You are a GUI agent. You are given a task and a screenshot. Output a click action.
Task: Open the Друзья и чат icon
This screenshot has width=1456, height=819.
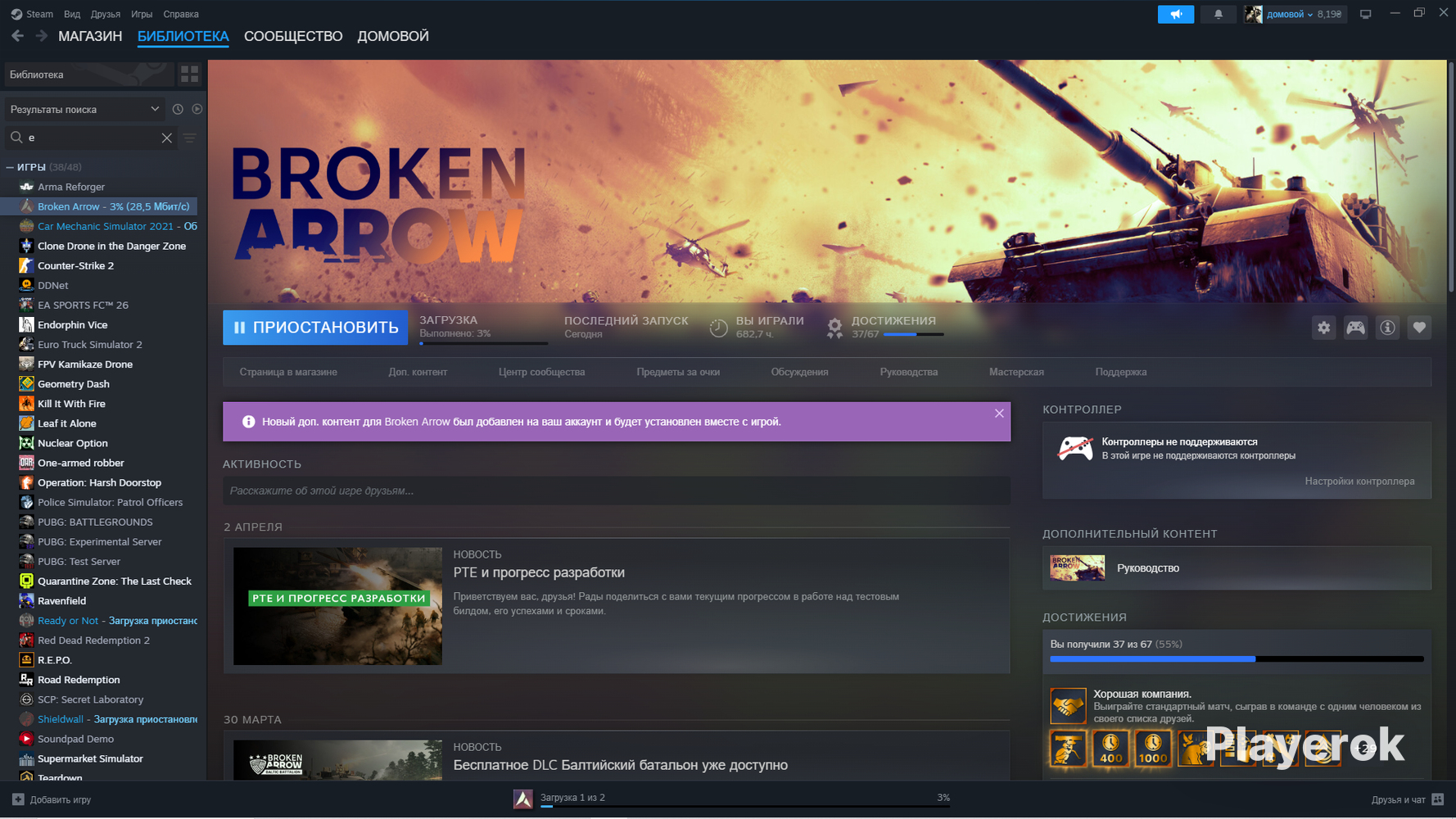(x=1438, y=799)
